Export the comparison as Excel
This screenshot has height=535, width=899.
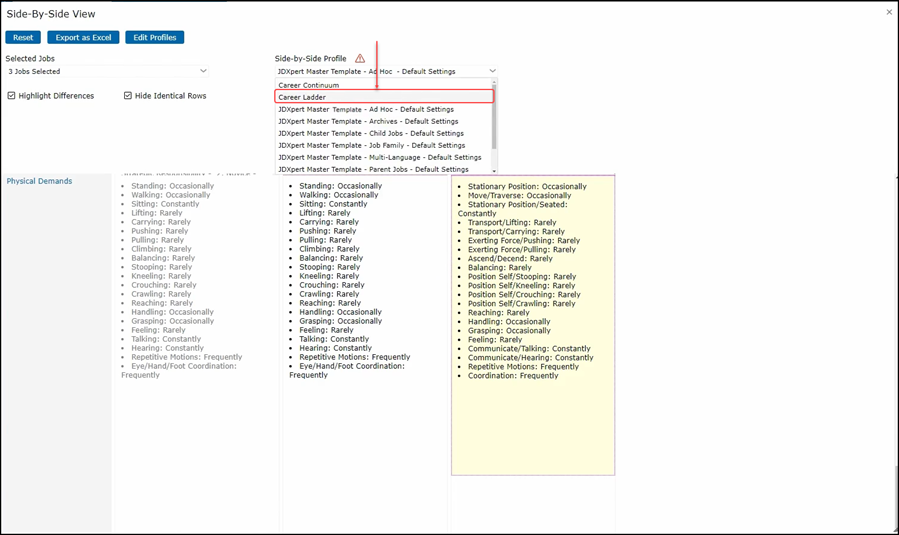pos(83,38)
